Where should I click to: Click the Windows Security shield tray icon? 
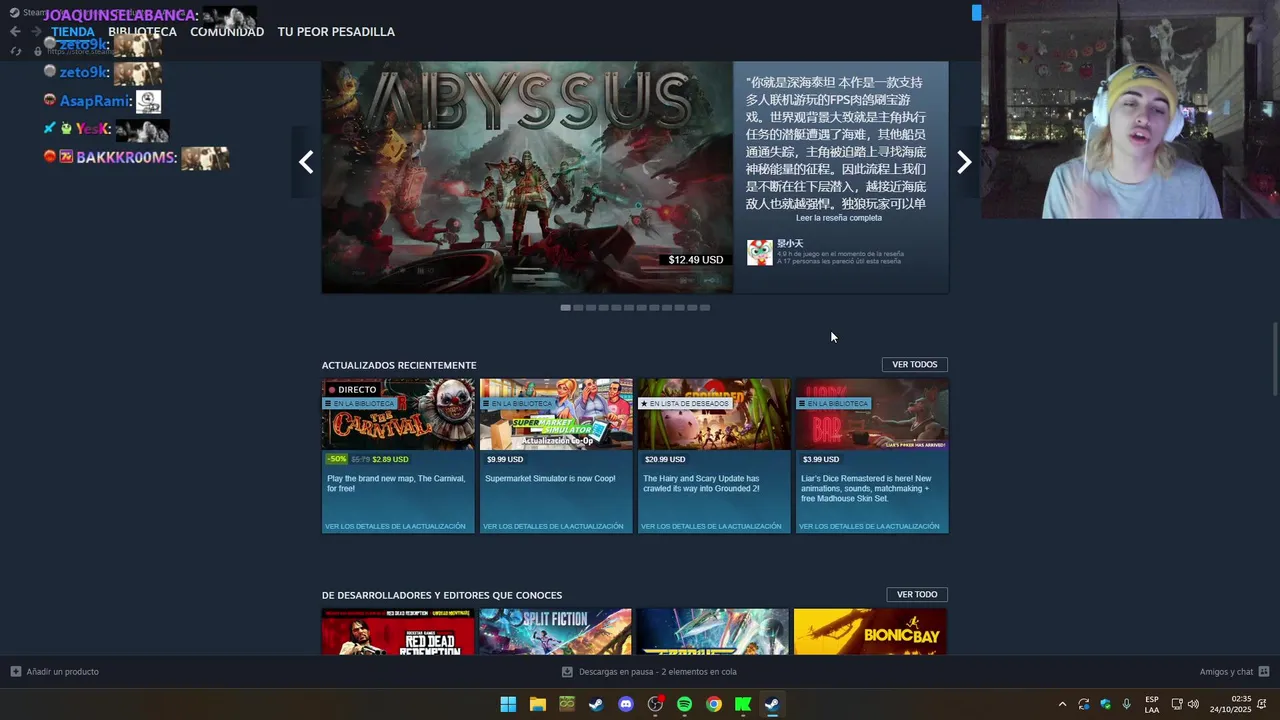tap(1105, 704)
